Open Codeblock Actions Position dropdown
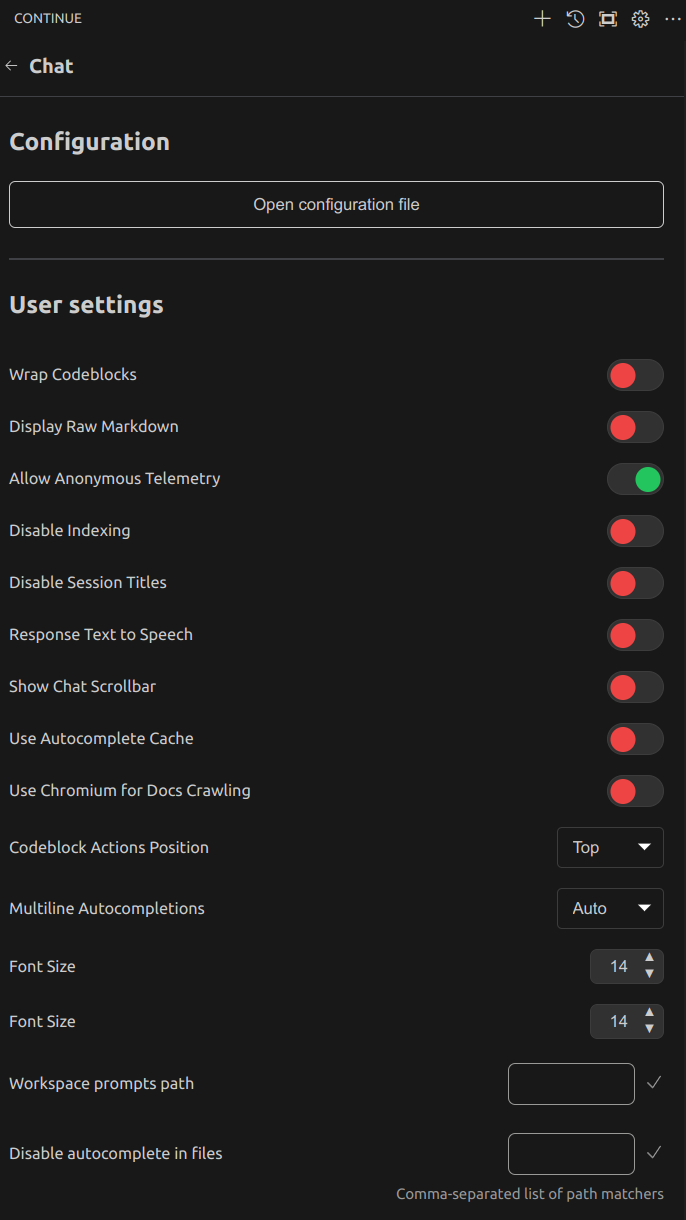Viewport: 686px width, 1220px height. [610, 847]
